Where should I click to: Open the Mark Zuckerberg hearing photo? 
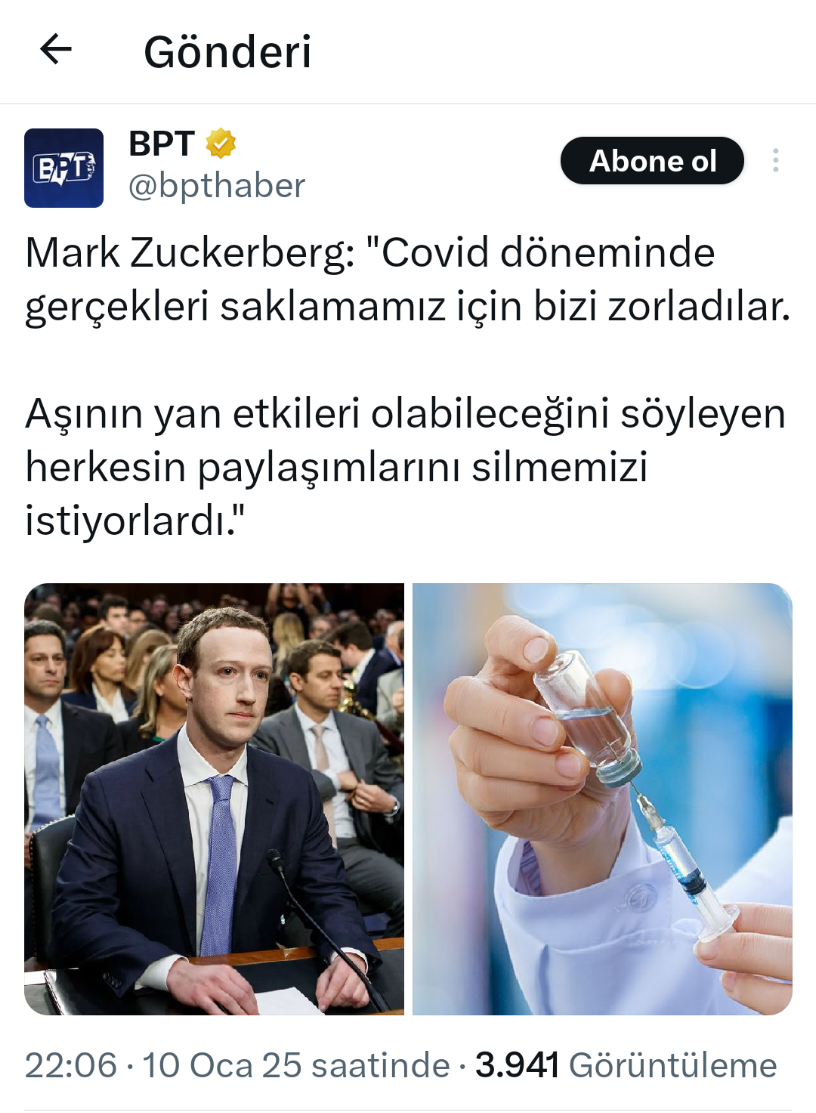[x=214, y=799]
